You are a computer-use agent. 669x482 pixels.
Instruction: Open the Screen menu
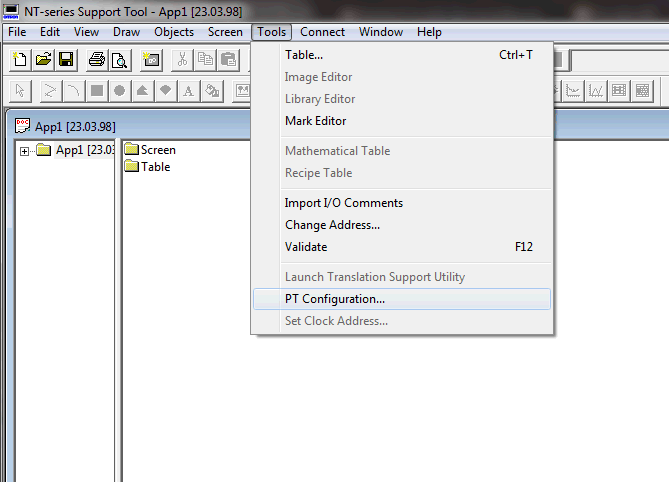click(225, 32)
